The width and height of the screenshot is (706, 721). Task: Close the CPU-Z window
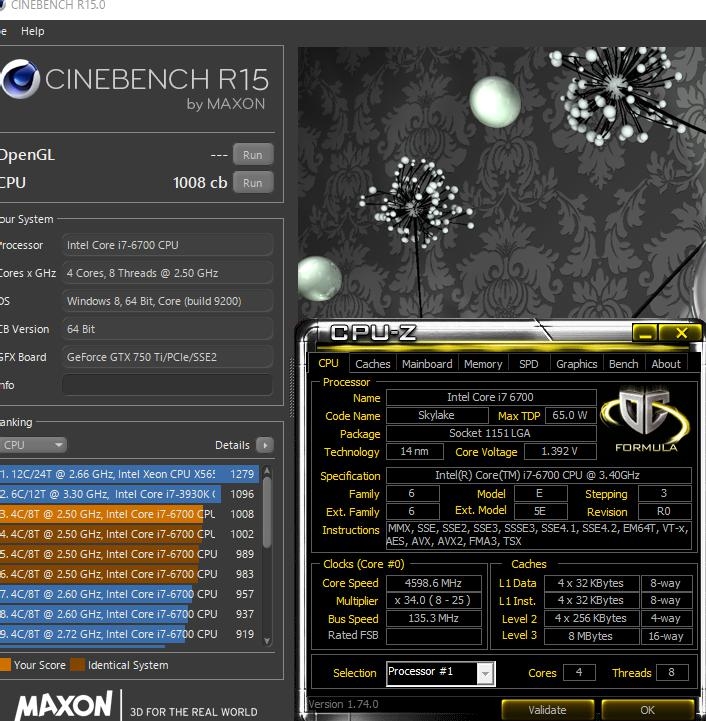682,333
